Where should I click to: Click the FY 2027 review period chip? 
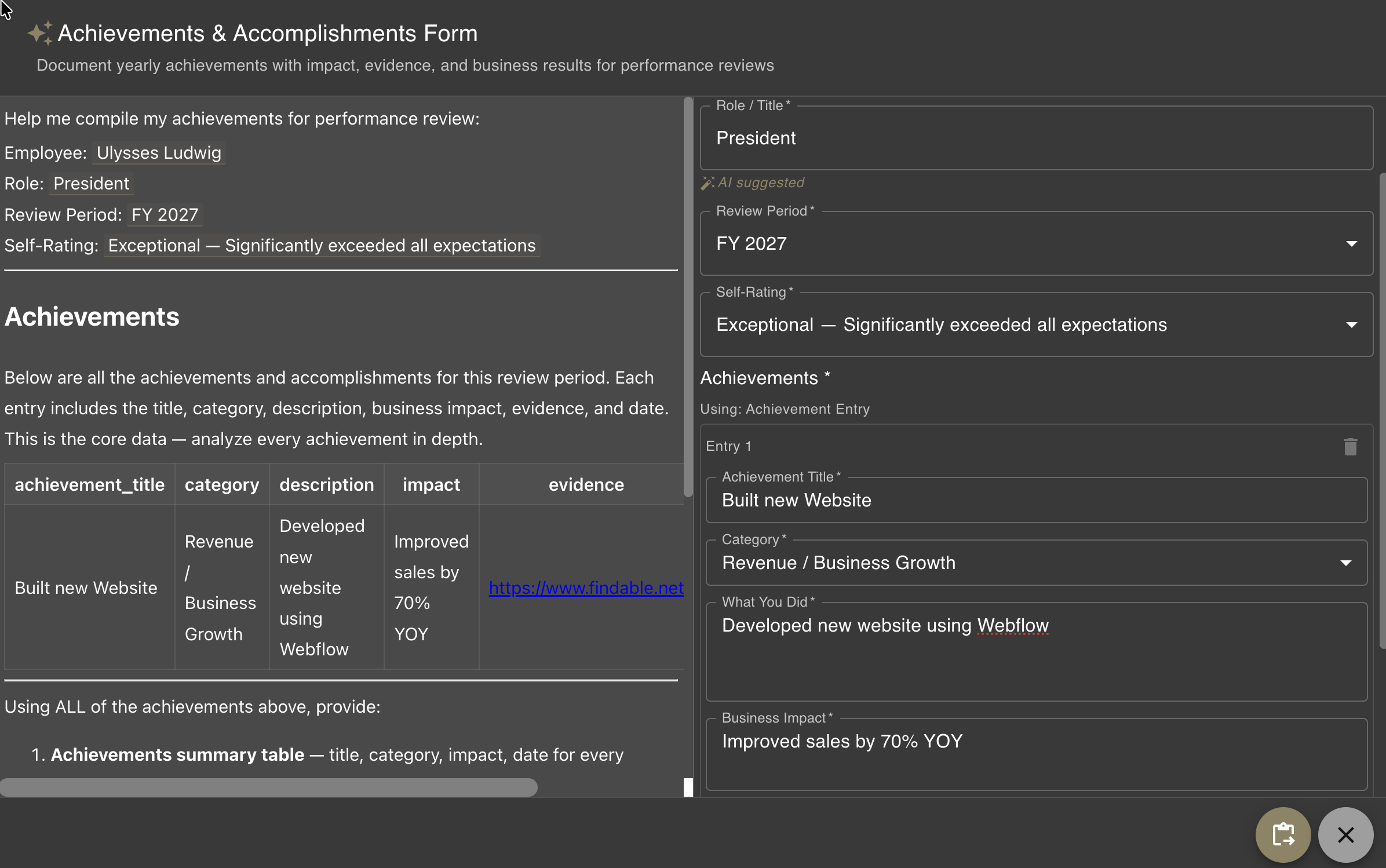pyautogui.click(x=164, y=214)
